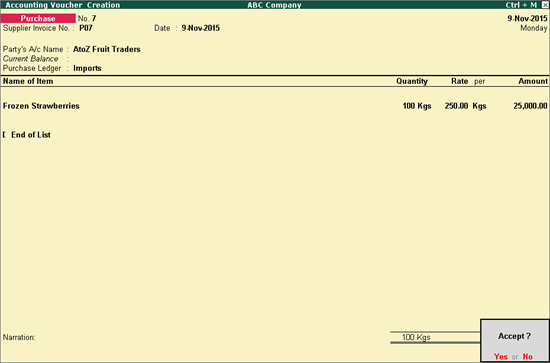This screenshot has height=363, width=550.
Task: Edit the Supplier Invoice No. field P07
Action: coord(86,28)
